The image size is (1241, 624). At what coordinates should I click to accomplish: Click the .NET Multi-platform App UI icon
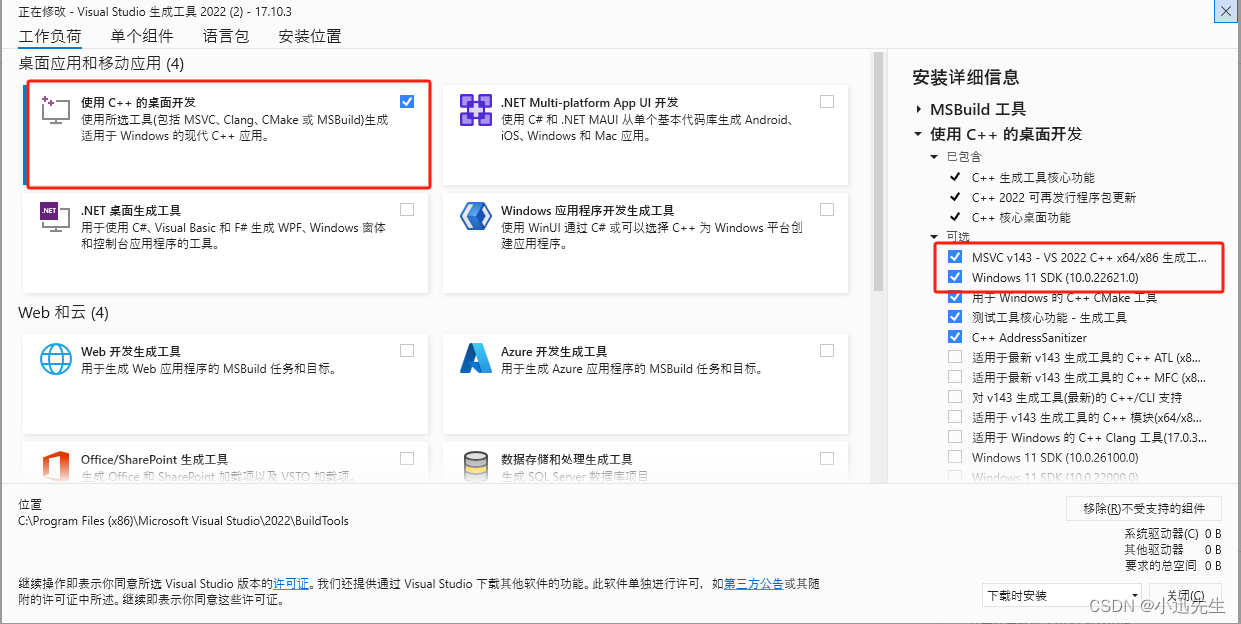(475, 109)
